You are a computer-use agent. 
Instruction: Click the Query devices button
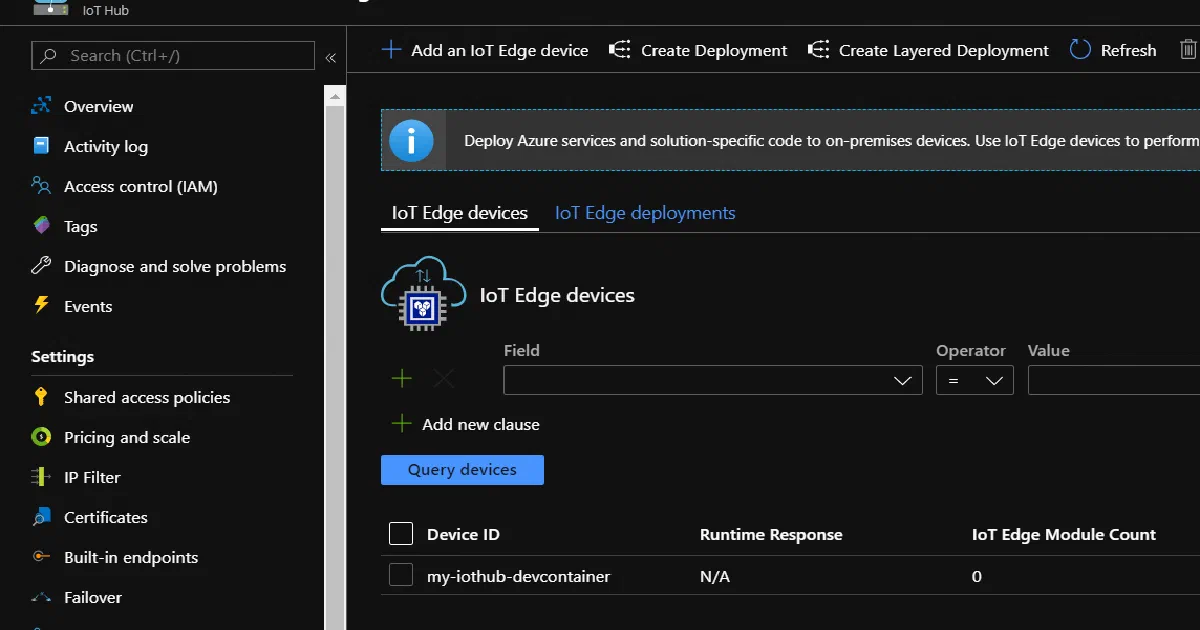[462, 470]
